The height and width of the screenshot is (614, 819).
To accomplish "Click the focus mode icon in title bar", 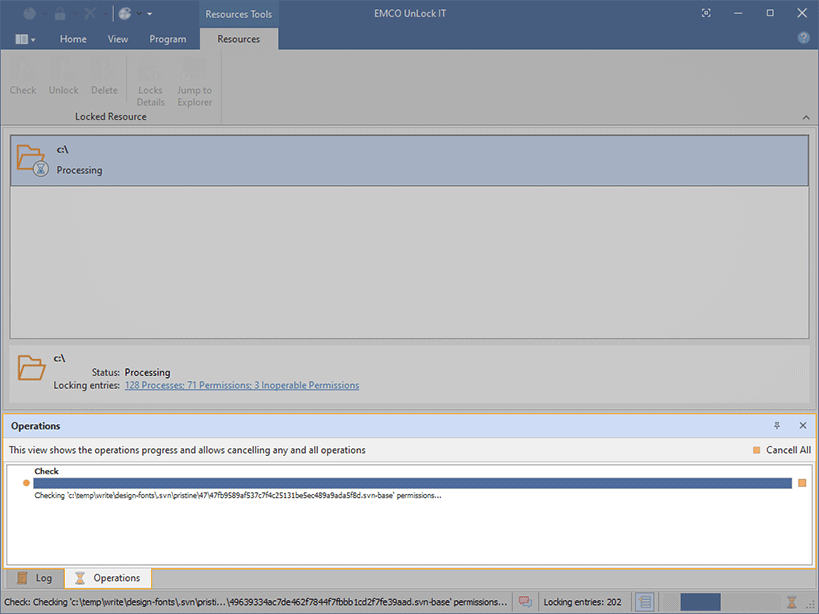I will pyautogui.click(x=707, y=13).
